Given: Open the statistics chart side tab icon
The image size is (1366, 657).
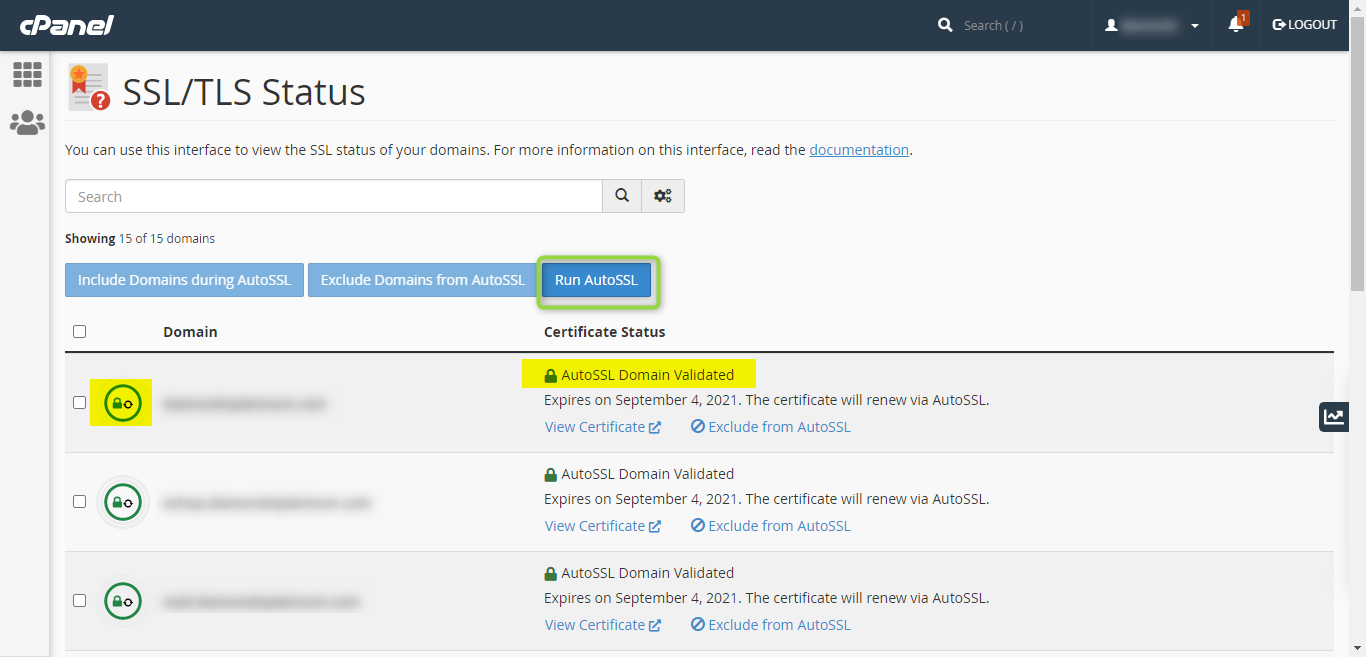Looking at the screenshot, I should (1334, 417).
